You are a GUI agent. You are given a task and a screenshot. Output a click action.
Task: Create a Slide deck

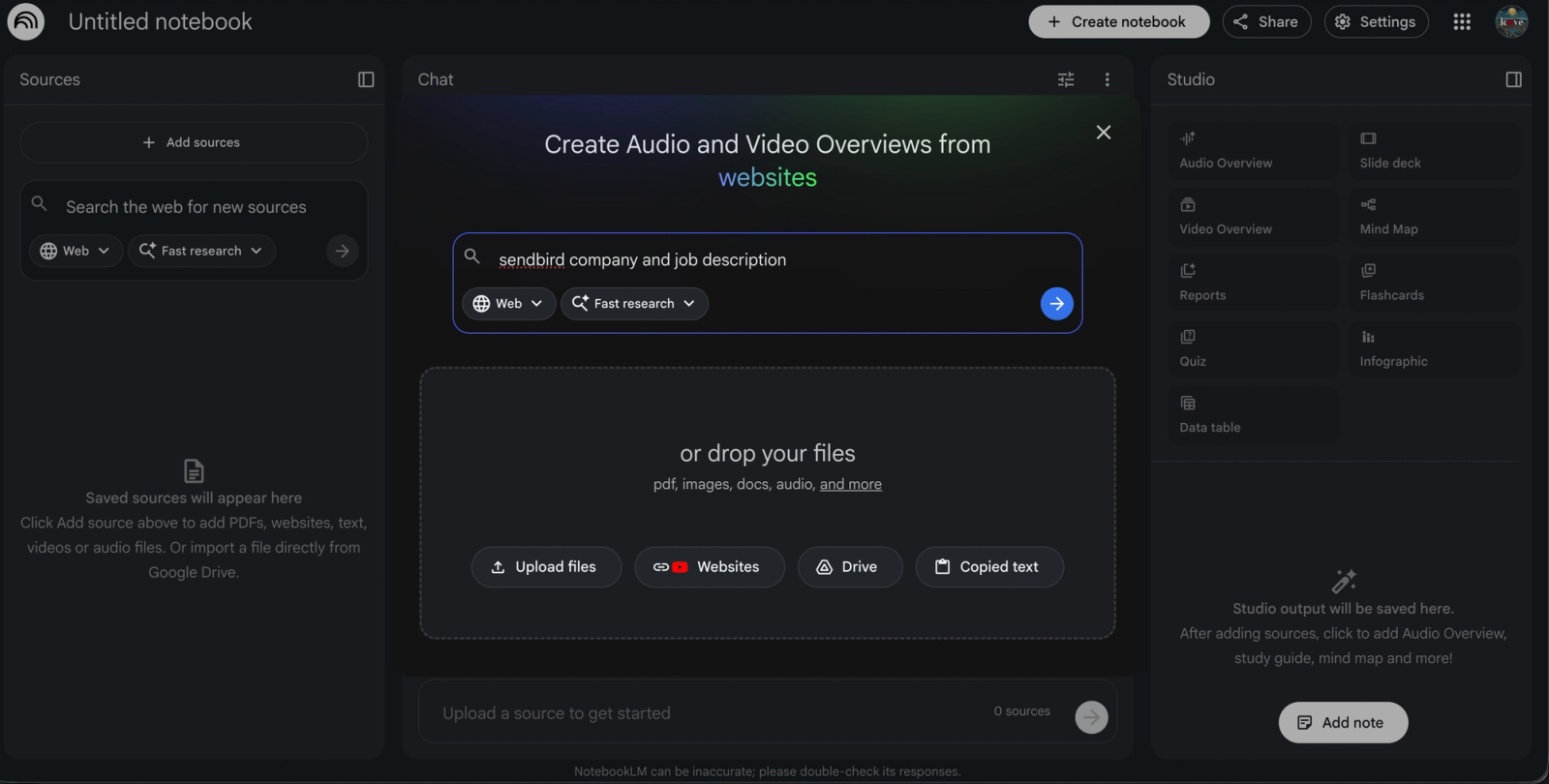(1434, 150)
